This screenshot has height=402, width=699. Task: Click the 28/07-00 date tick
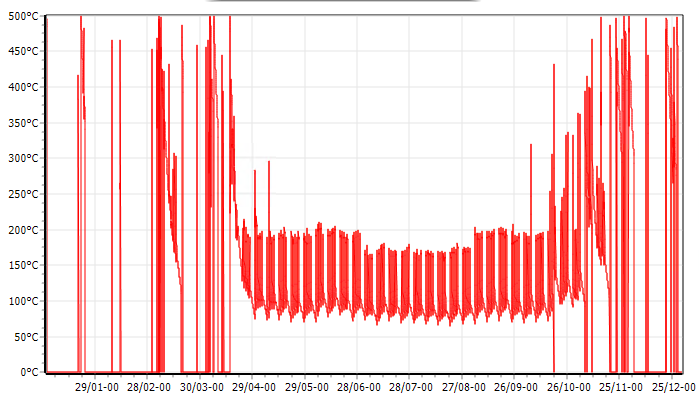[410, 387]
